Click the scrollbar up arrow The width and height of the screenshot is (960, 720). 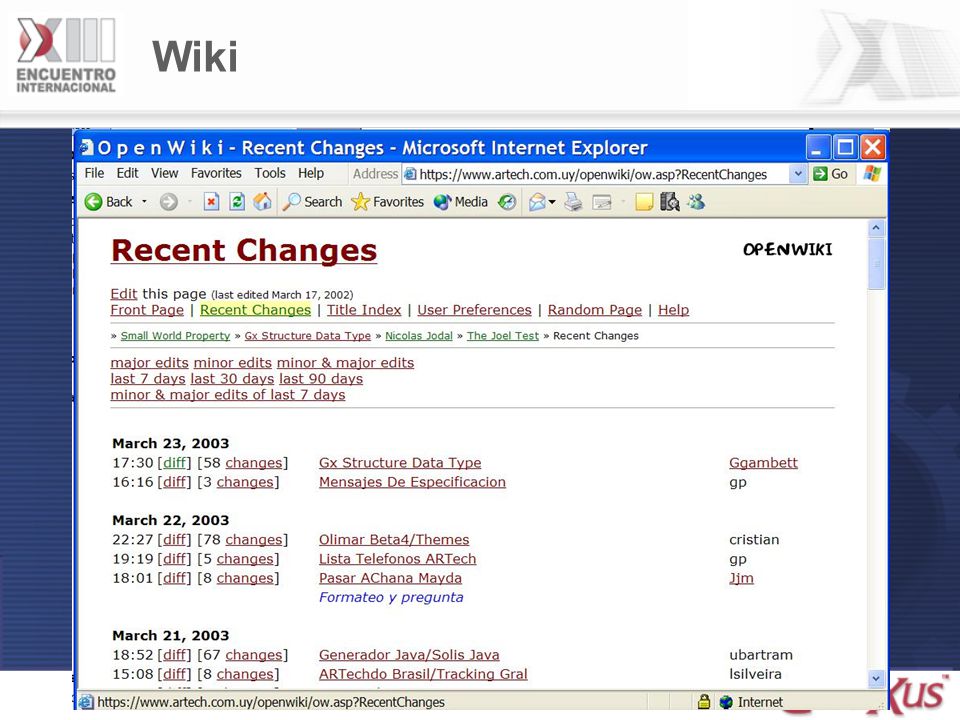(876, 228)
